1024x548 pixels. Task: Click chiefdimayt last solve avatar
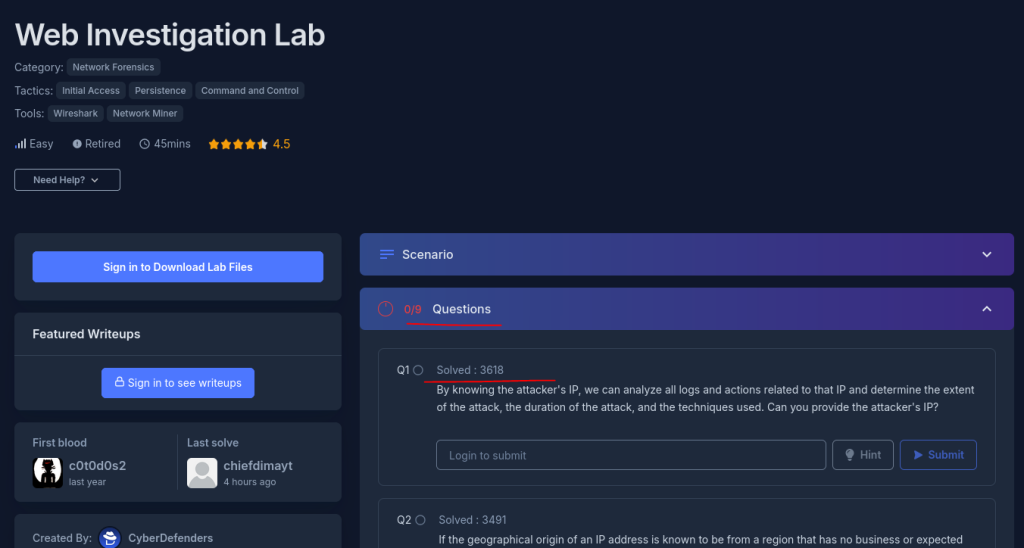point(202,472)
